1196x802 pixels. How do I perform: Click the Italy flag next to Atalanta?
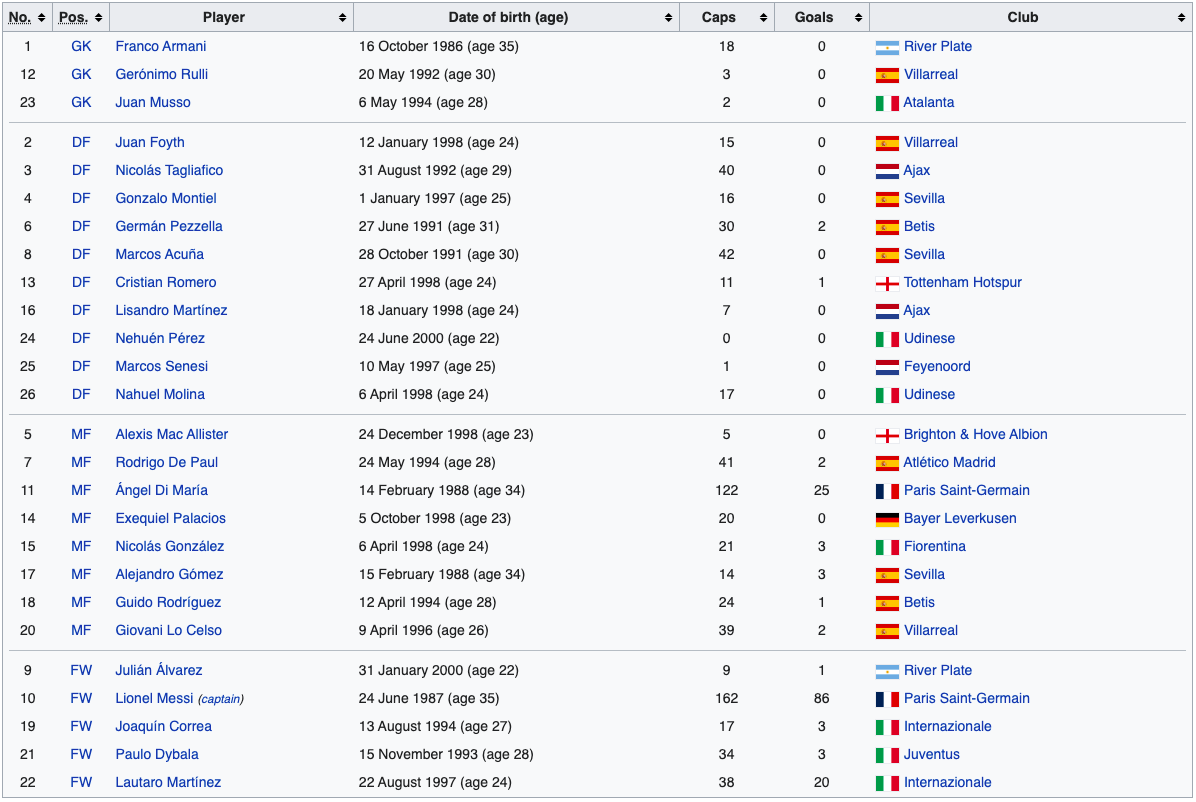[887, 103]
